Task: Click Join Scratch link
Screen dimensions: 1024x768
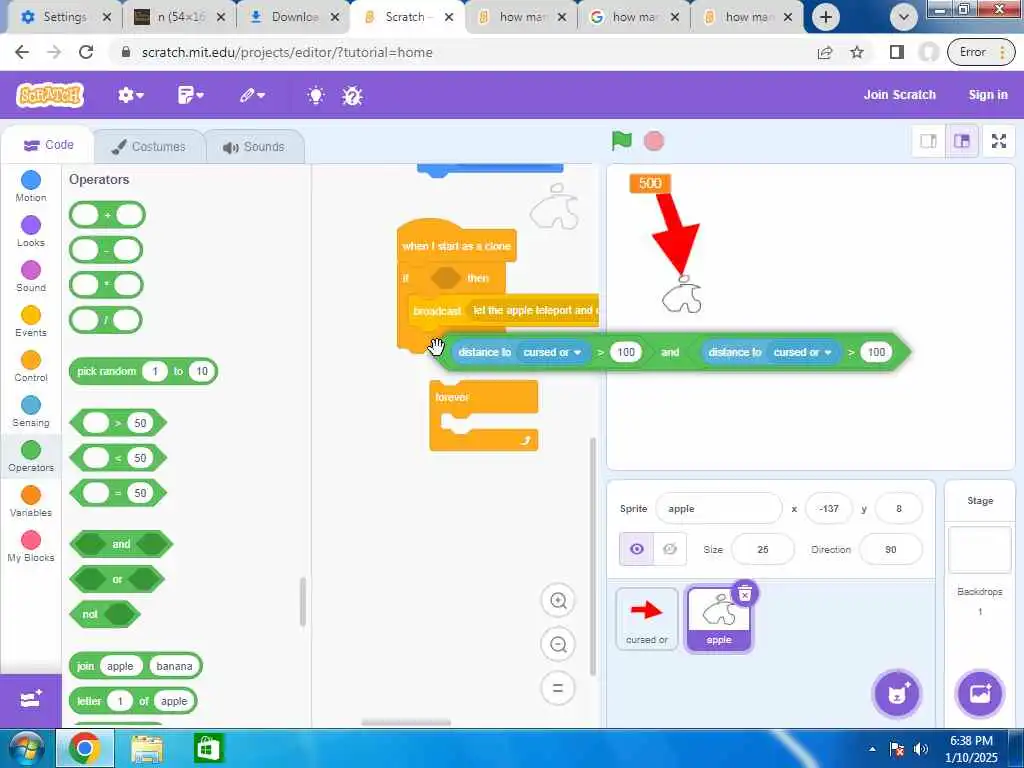Action: tap(899, 95)
